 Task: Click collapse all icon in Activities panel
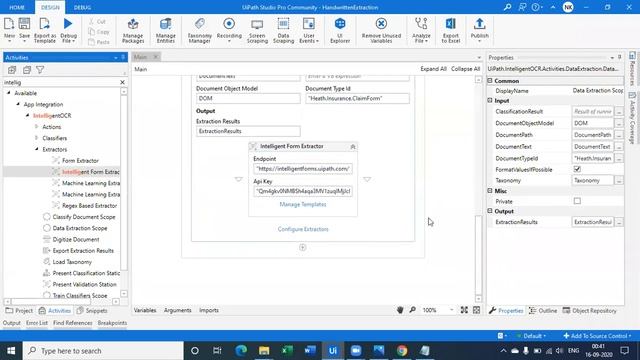[27, 70]
